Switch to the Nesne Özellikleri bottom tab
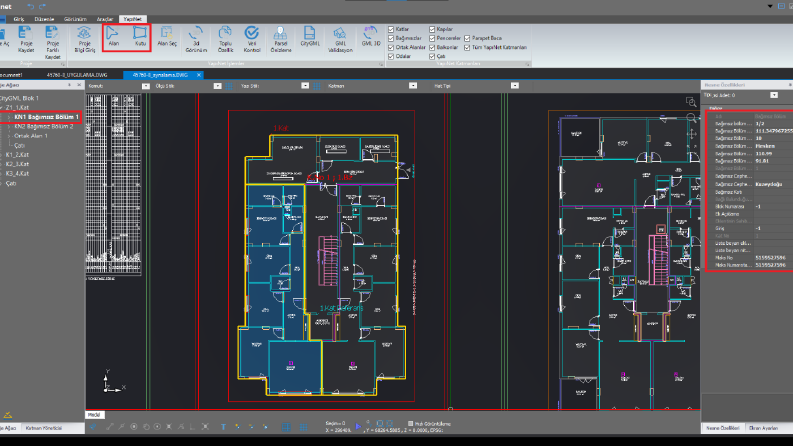The height and width of the screenshot is (446, 793). tap(723, 428)
